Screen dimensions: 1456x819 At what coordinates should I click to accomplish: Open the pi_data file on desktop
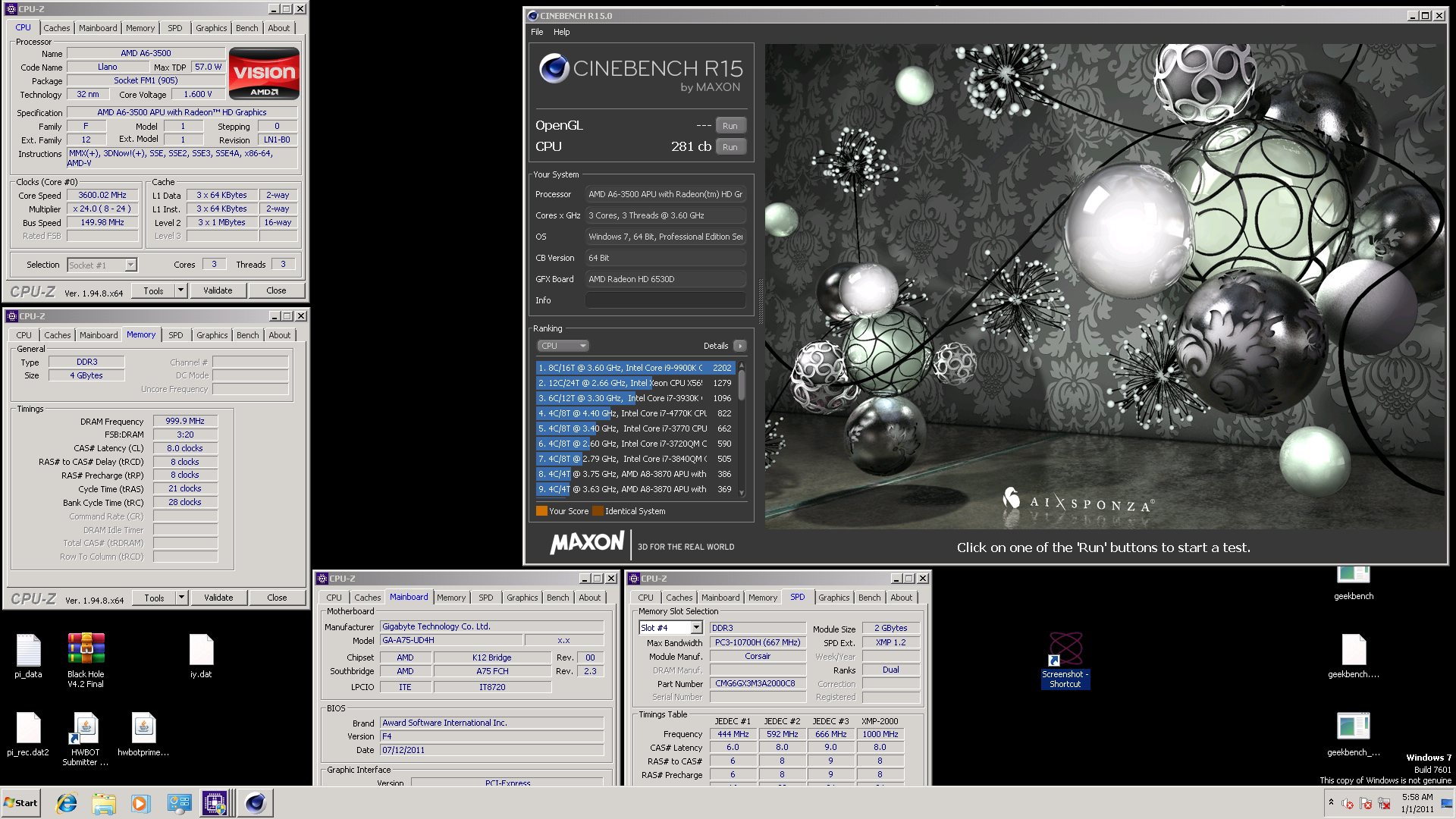28,655
